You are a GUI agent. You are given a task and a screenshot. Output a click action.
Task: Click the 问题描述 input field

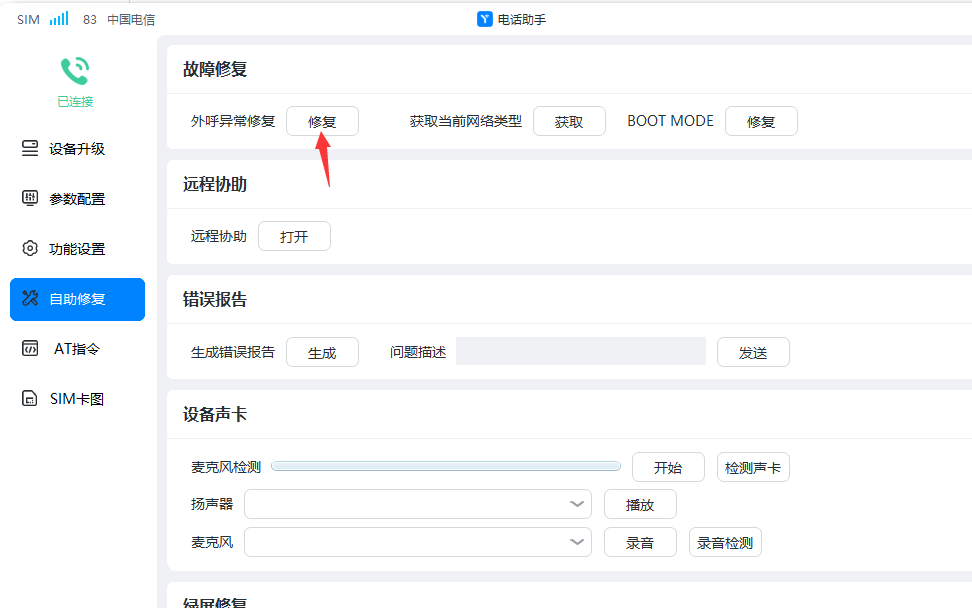tap(581, 351)
